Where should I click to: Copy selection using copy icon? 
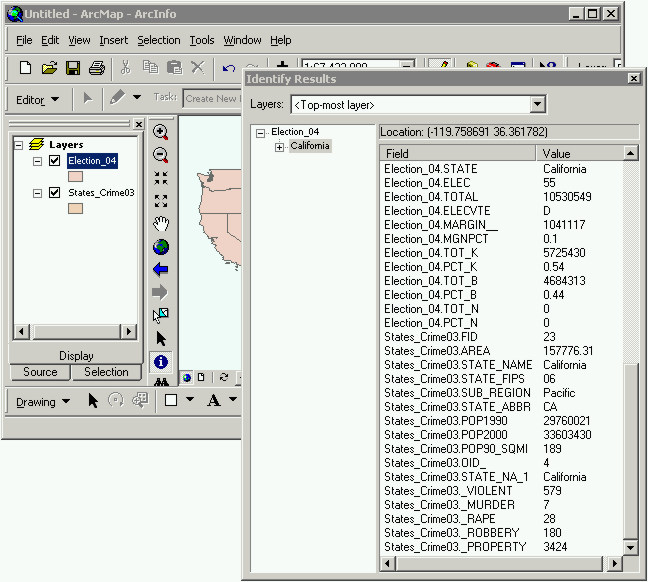coord(150,67)
